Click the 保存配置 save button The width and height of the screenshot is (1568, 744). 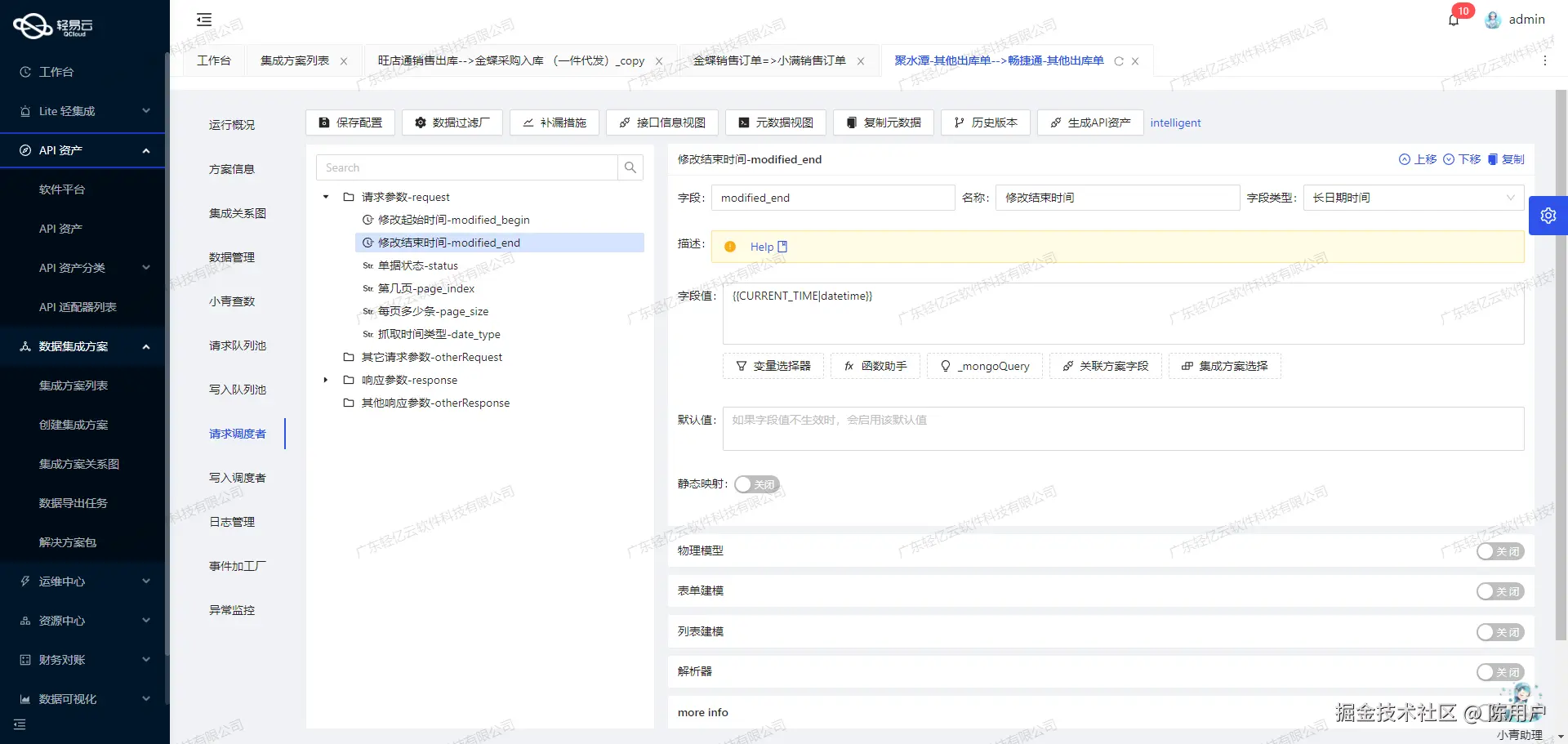point(350,123)
